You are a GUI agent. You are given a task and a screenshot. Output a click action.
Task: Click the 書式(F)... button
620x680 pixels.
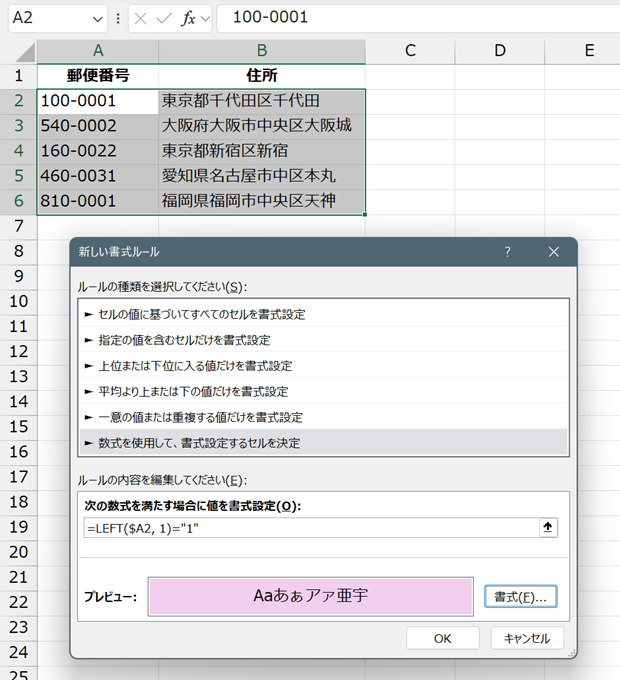point(520,597)
